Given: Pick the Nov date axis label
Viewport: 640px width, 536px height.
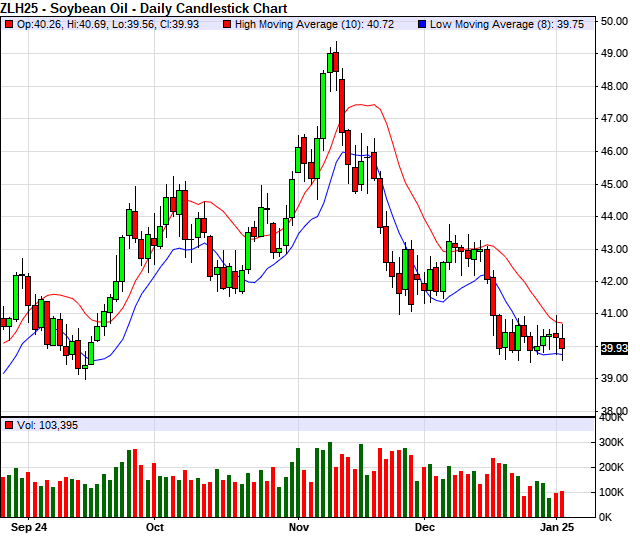Looking at the screenshot, I should click(299, 525).
